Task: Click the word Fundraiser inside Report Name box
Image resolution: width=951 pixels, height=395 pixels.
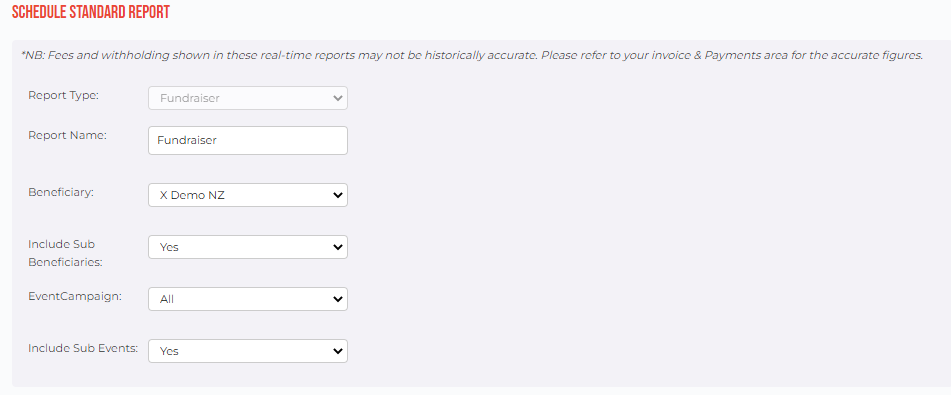Action: click(187, 140)
